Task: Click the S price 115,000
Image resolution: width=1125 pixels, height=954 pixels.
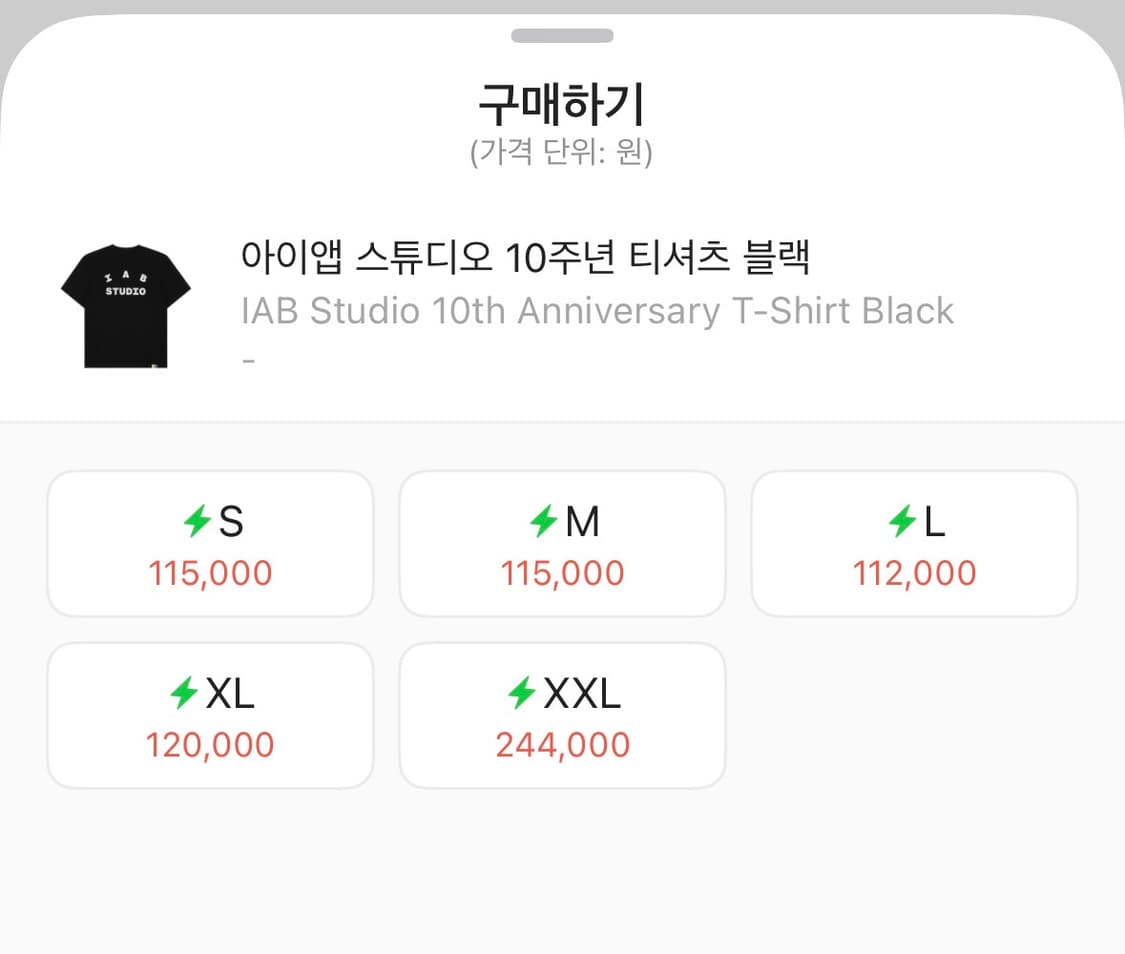Action: coord(210,573)
